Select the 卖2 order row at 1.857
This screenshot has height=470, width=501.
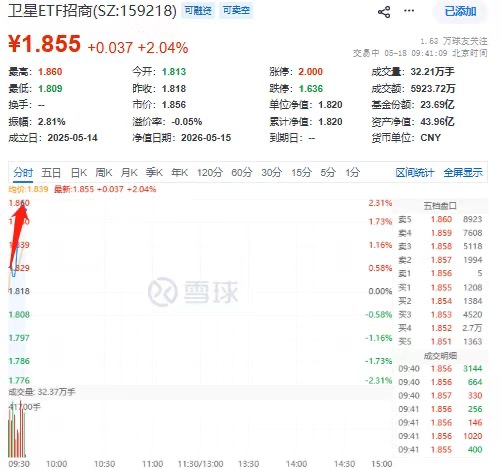tap(440, 260)
